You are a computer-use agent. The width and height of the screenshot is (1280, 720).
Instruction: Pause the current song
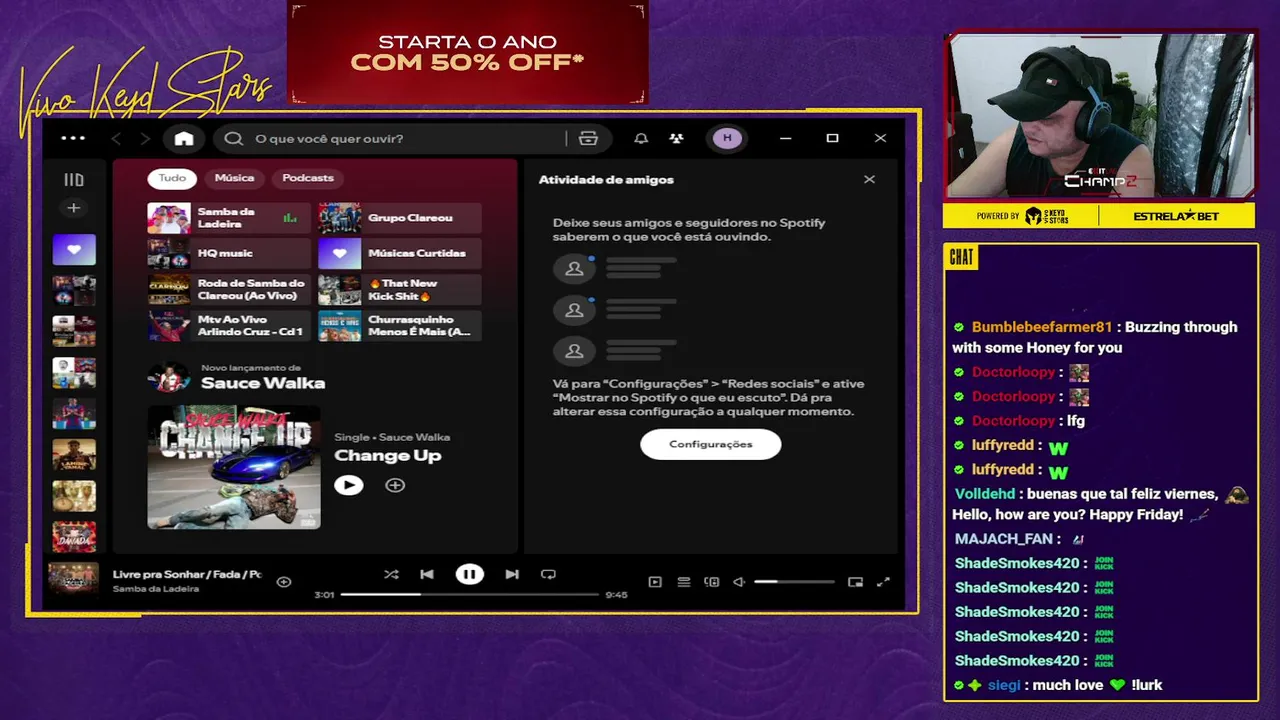pos(469,574)
